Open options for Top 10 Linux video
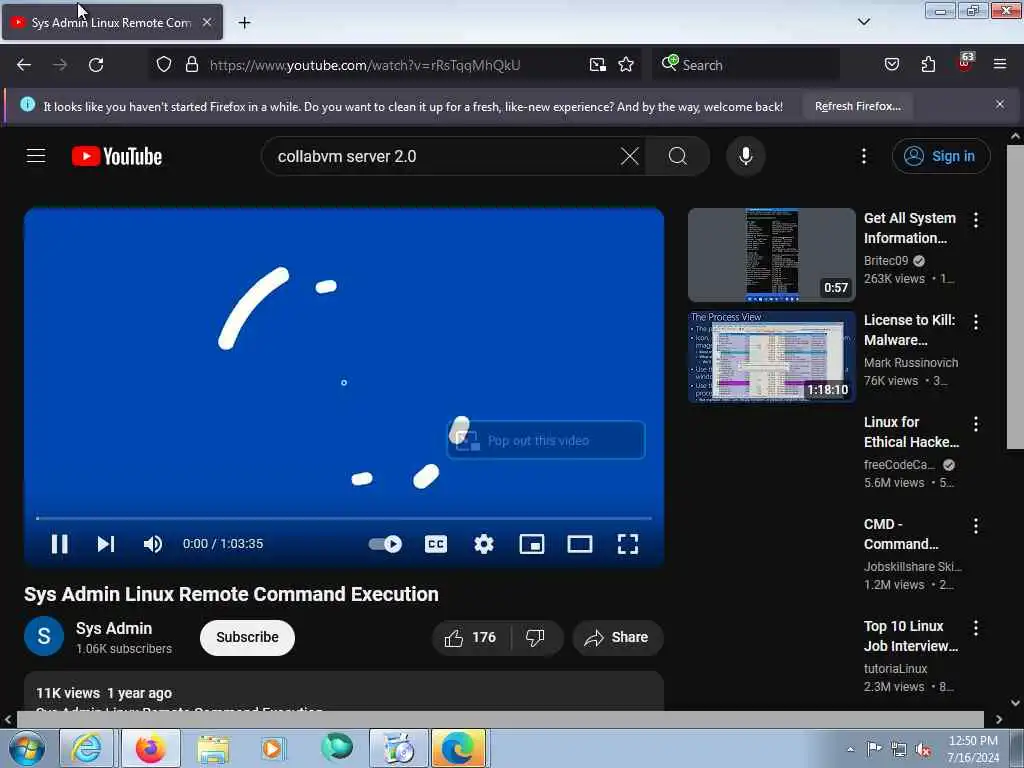Screen dimensions: 1024x768 [976, 628]
